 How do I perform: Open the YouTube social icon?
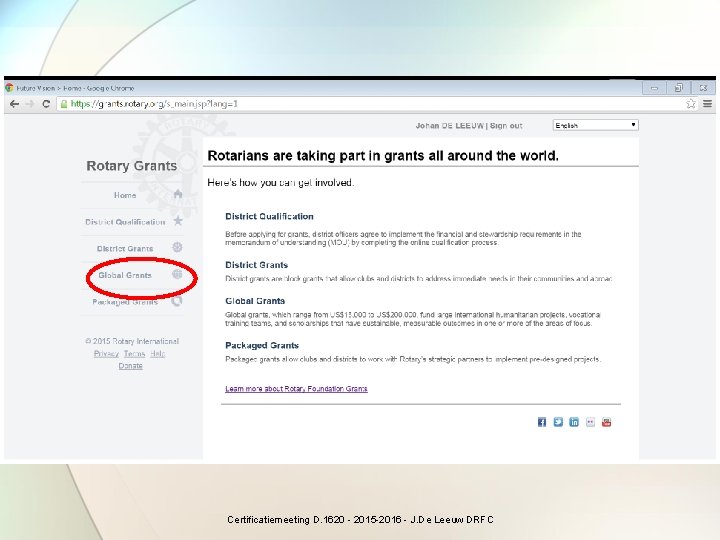pyautogui.click(x=606, y=422)
